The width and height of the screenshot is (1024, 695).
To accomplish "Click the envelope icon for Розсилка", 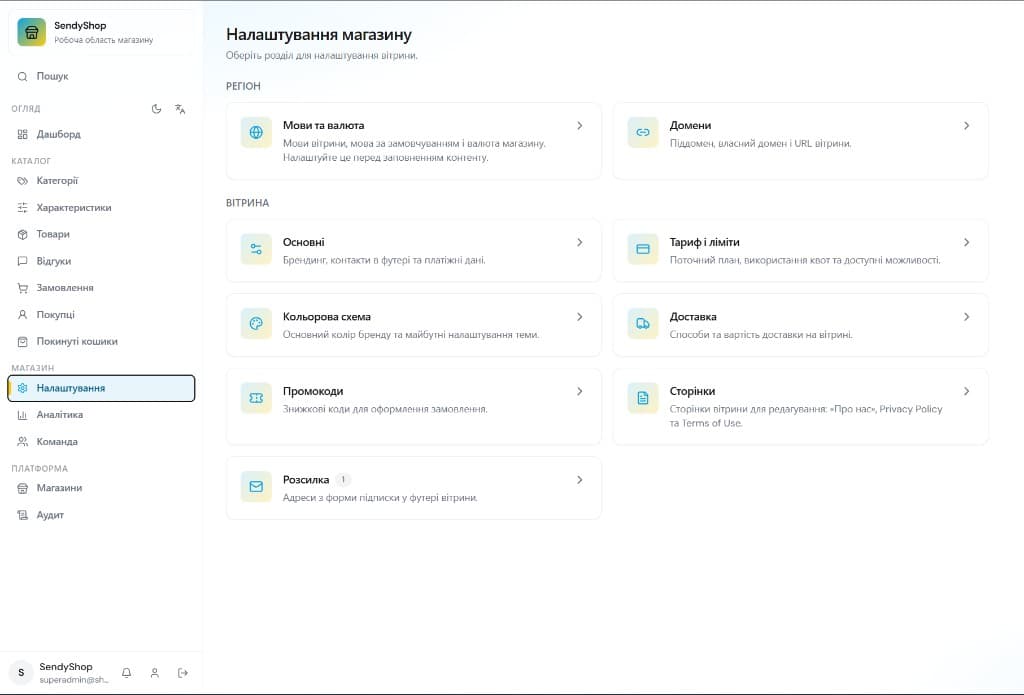I will tap(256, 487).
